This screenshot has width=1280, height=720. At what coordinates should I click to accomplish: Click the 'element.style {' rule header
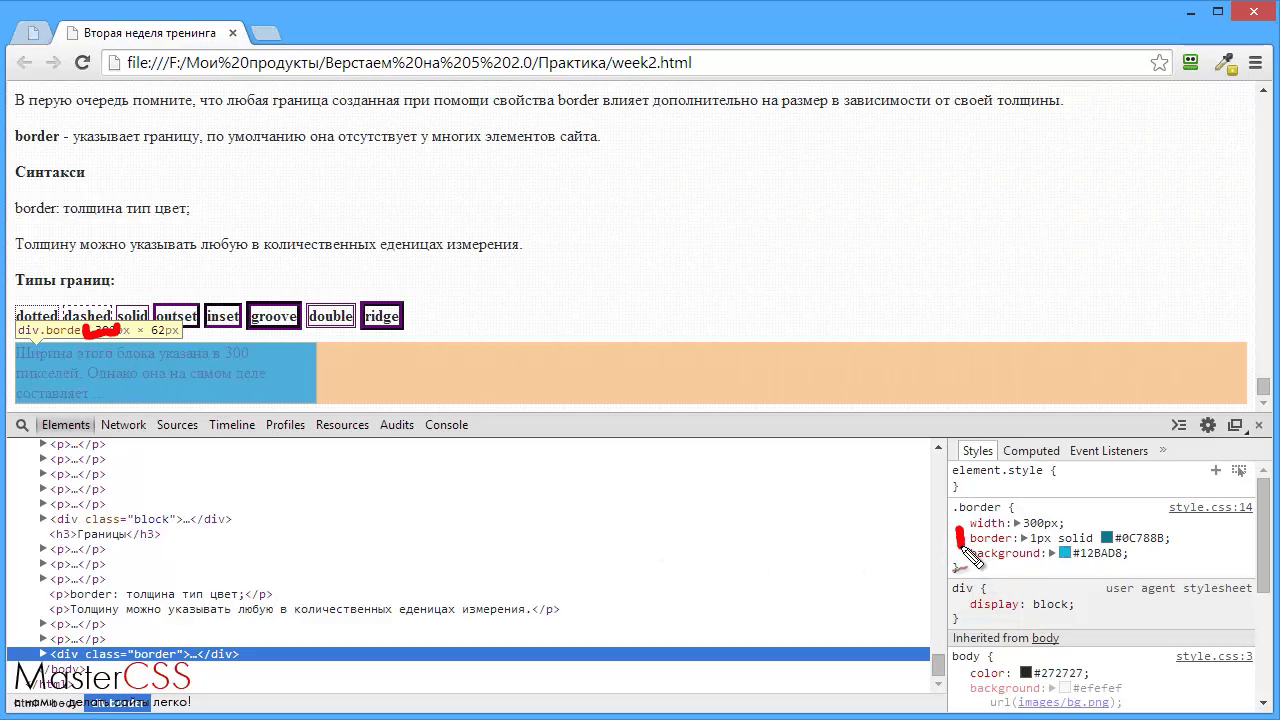pos(1003,470)
